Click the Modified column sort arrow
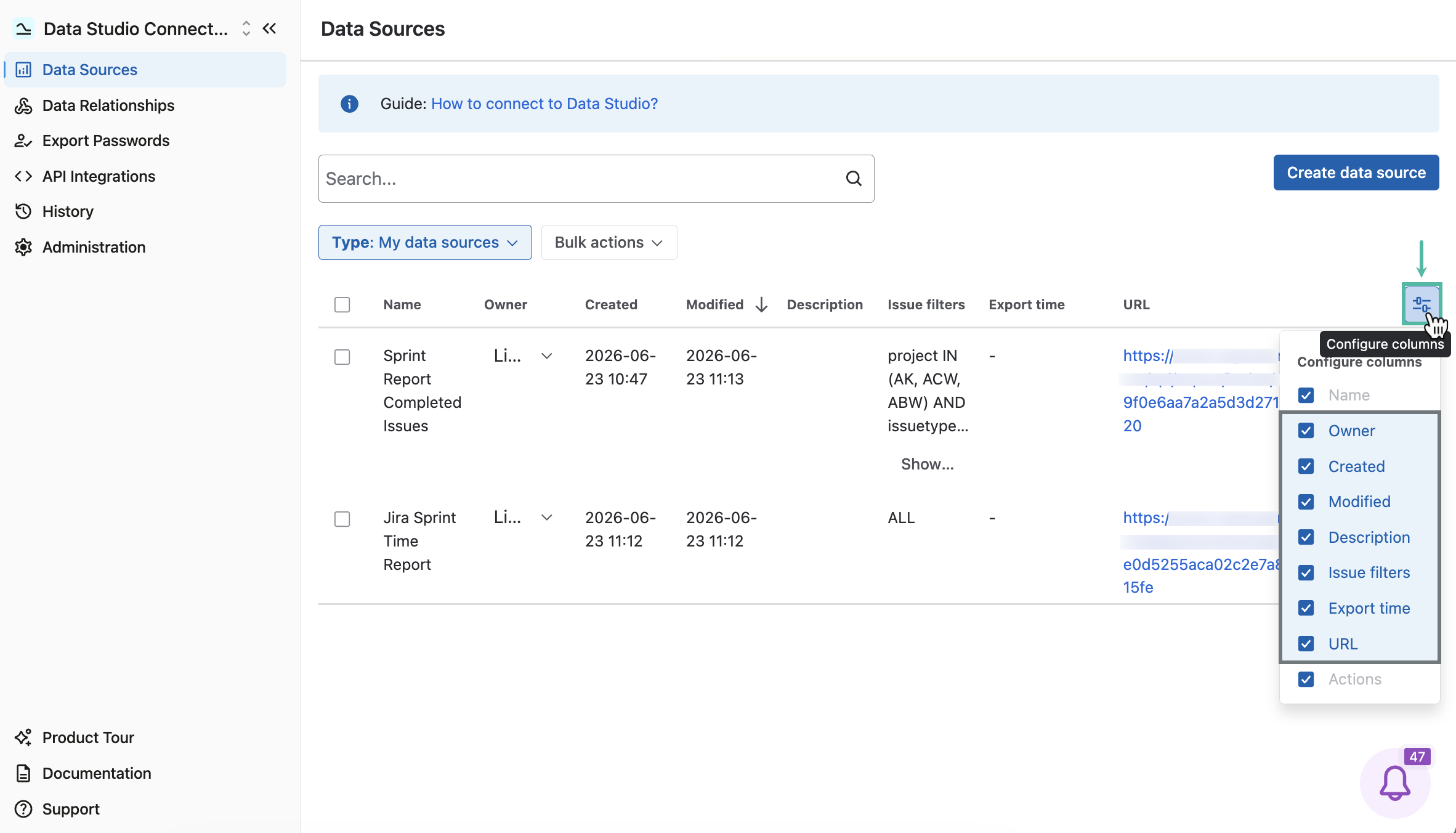 pos(762,304)
